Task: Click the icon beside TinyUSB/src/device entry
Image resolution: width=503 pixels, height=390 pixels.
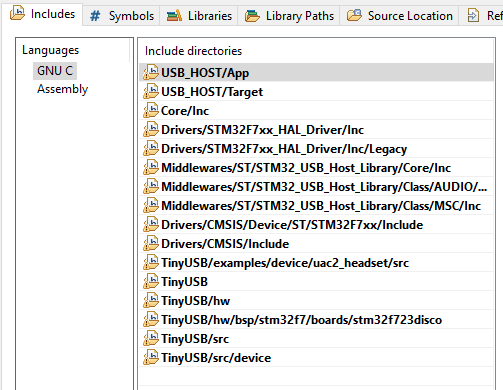Action: pos(151,357)
